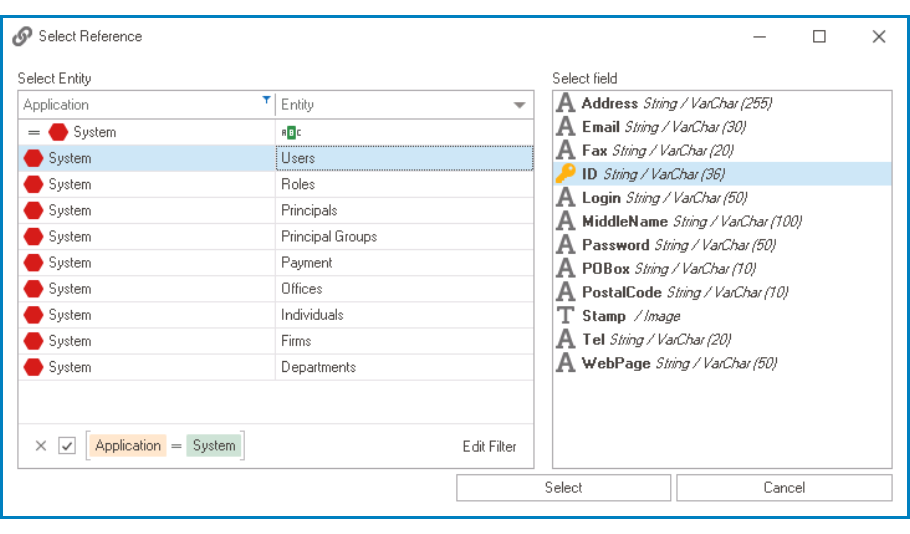Pick the PostalCode field in the list
Screen dimensions: 910x534
click(x=621, y=292)
